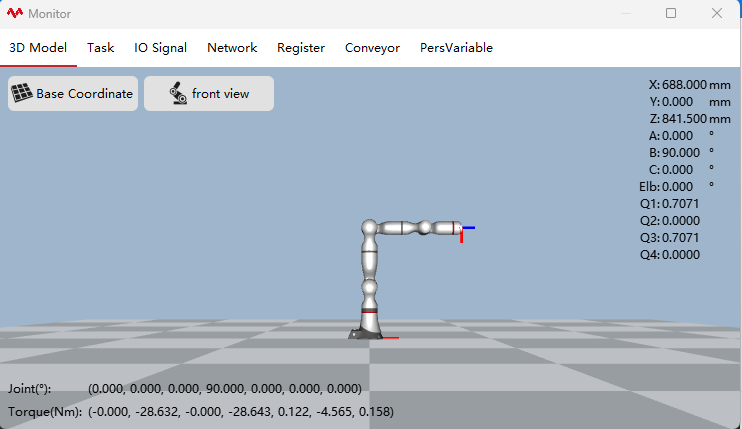Click the robot base in 3D view
This screenshot has width=742, height=429.
[x=366, y=333]
